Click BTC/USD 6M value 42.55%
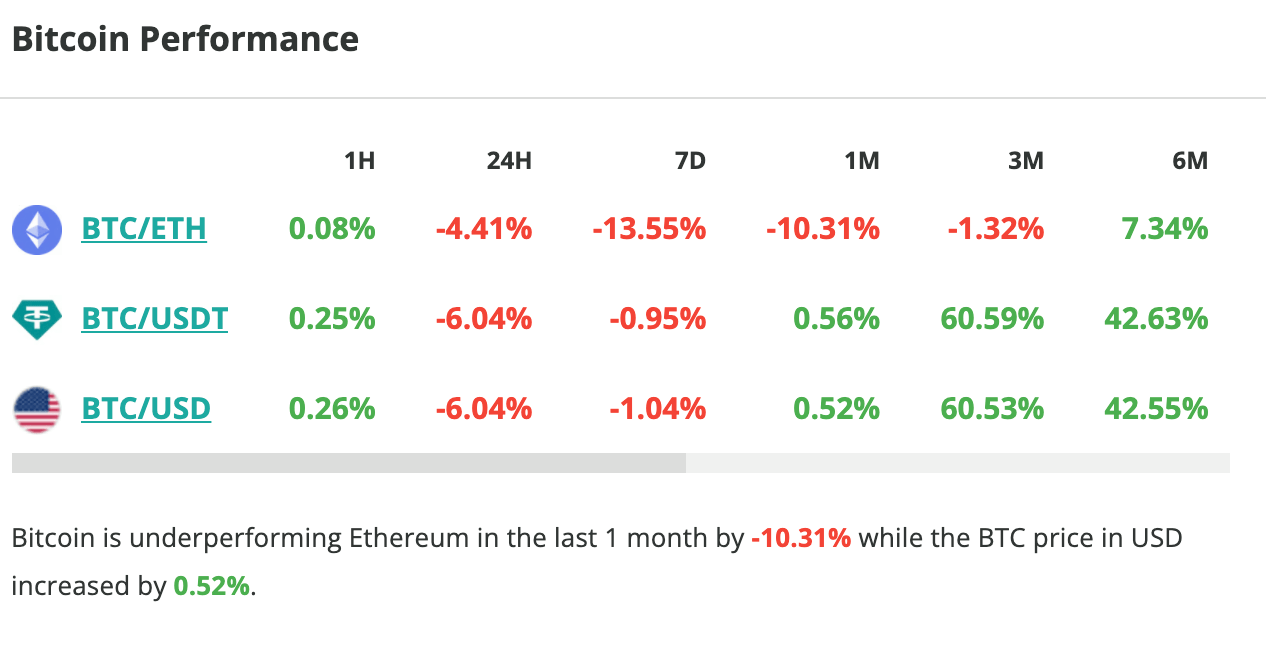Image resolution: width=1266 pixels, height=645 pixels. pos(1156,409)
